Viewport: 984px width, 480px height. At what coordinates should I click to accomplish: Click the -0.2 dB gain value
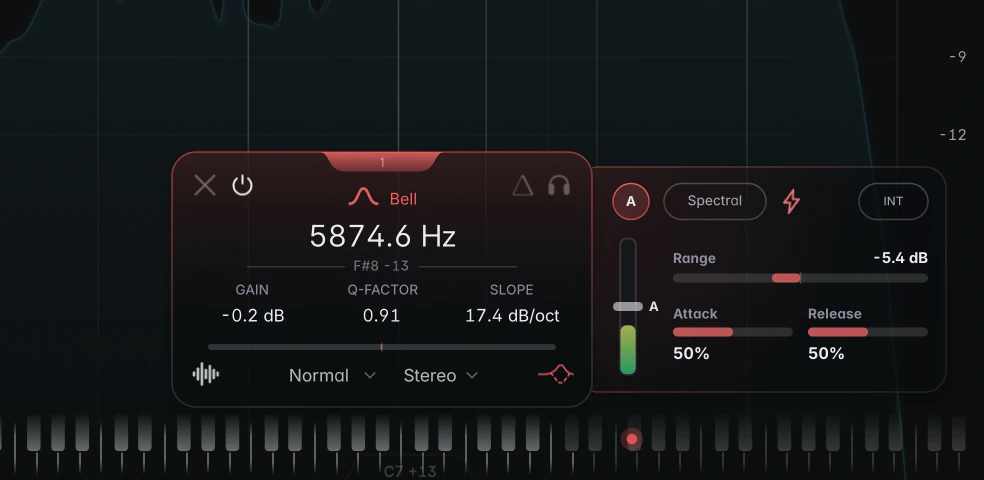pyautogui.click(x=253, y=316)
